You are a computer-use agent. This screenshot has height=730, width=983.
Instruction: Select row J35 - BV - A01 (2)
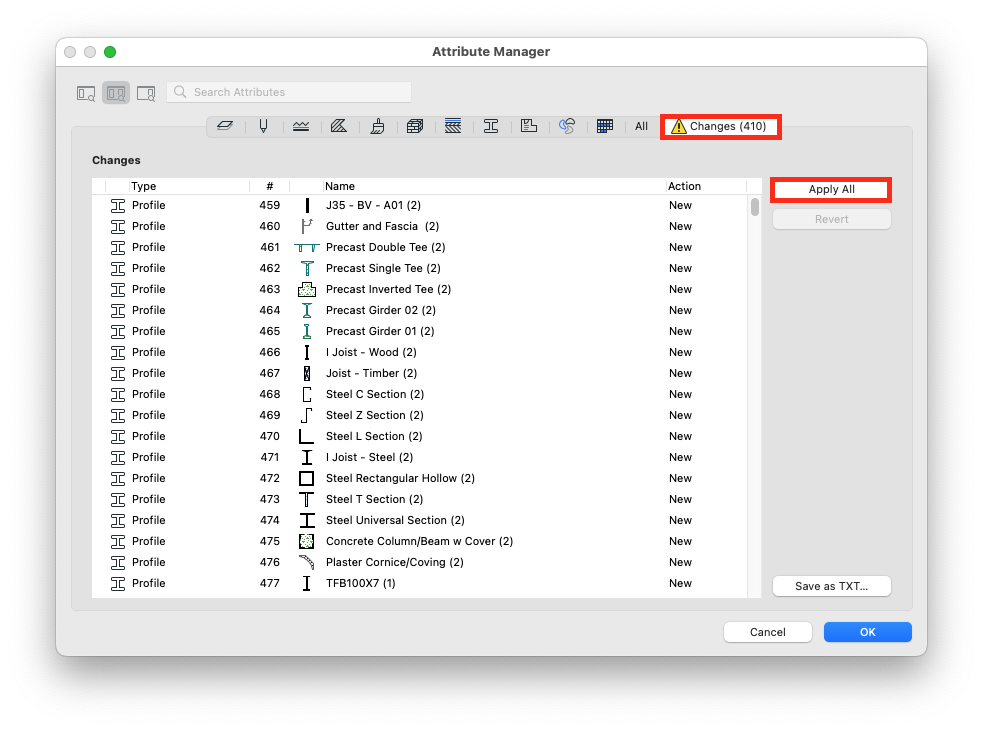(420, 205)
